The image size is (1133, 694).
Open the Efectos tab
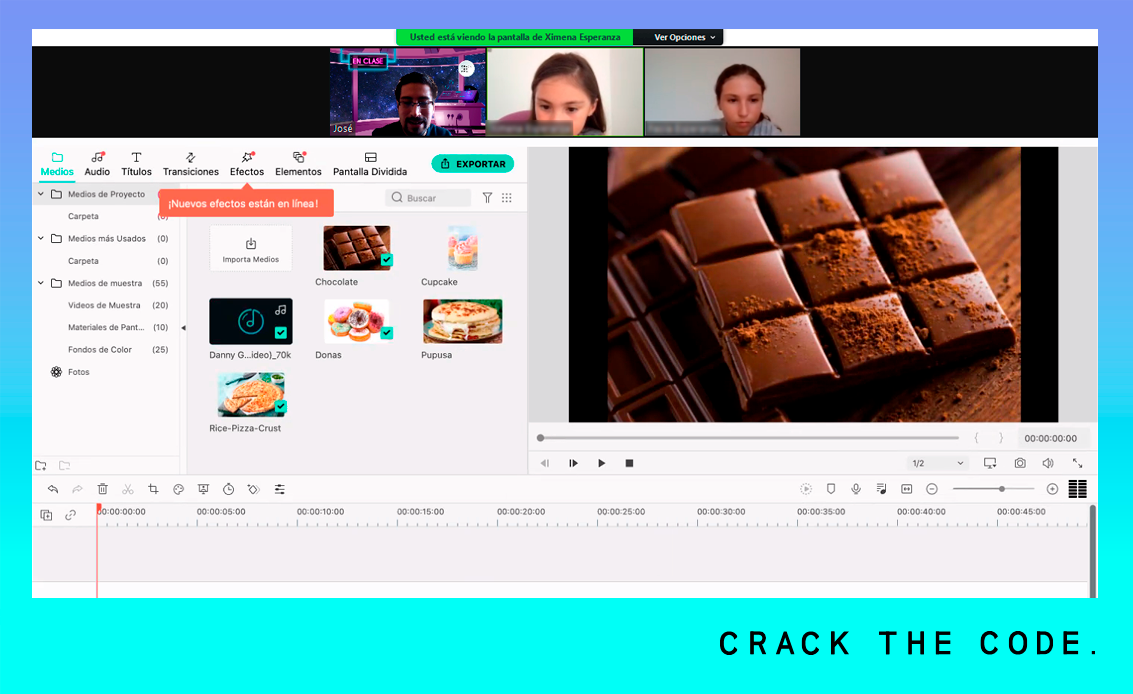tap(247, 164)
